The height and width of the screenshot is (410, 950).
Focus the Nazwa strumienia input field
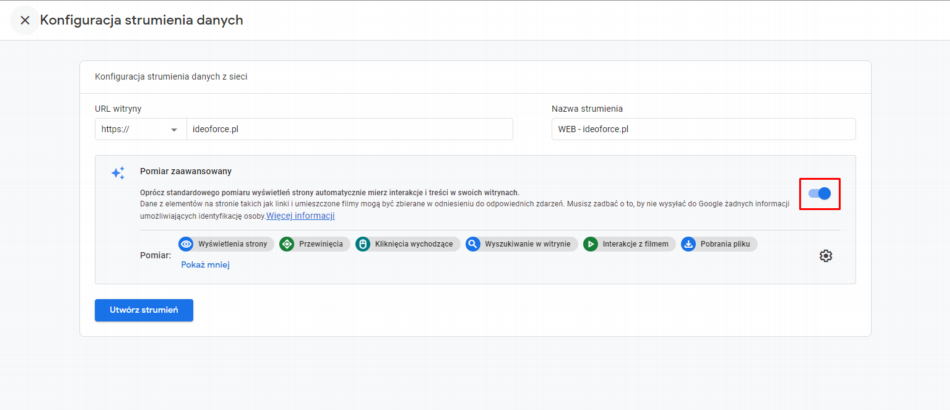tap(703, 129)
